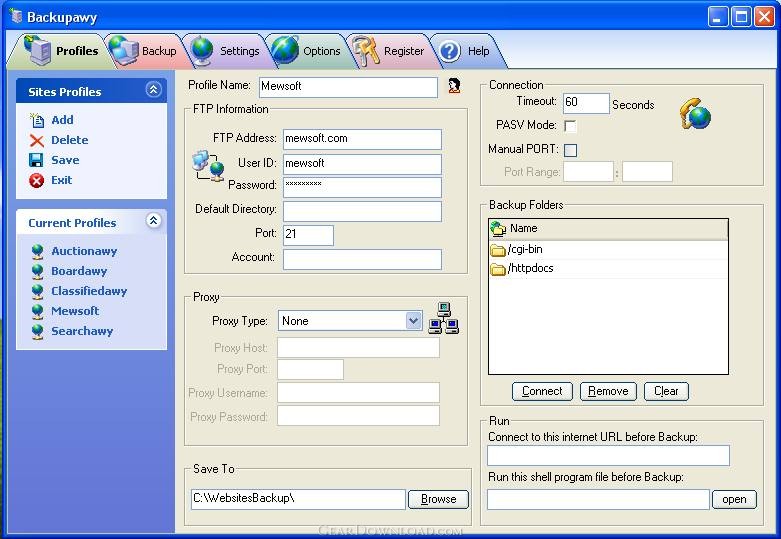
Task: Click the User ID field
Action: coord(362,164)
